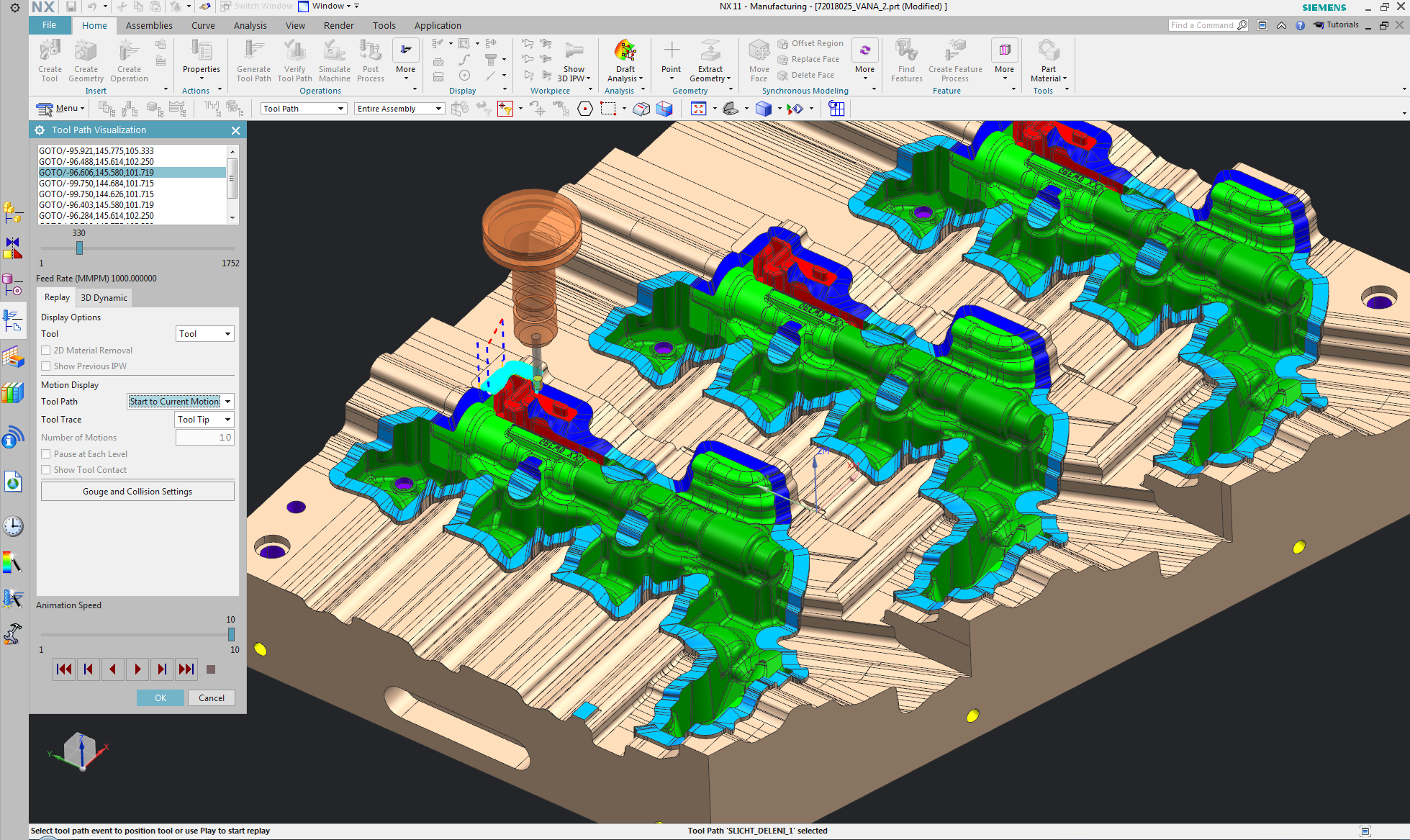This screenshot has height=840, width=1410.
Task: Switch to Analysis ribbon tab
Action: (250, 25)
